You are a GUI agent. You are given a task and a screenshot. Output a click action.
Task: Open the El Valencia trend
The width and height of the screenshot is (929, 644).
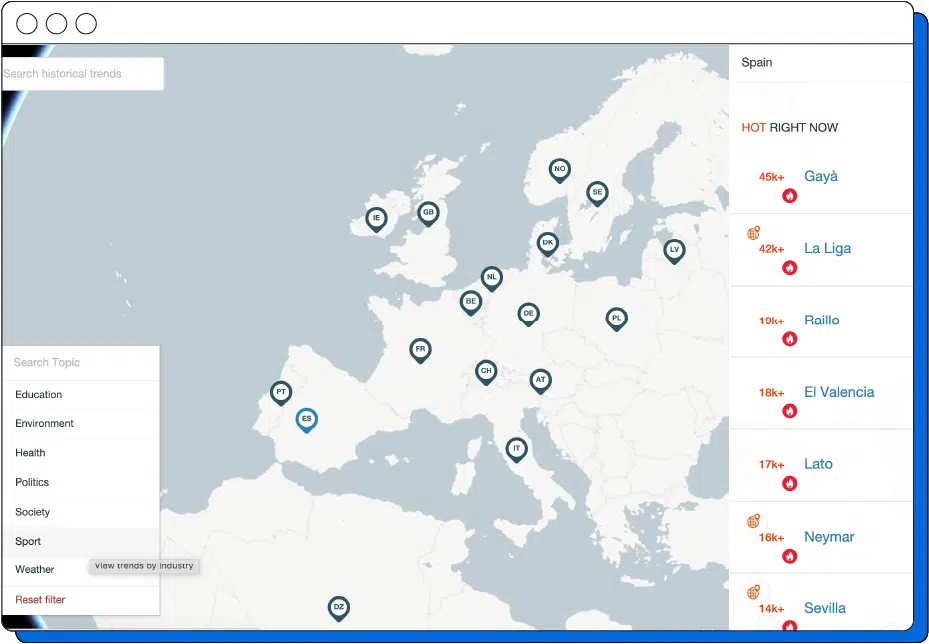pos(838,392)
